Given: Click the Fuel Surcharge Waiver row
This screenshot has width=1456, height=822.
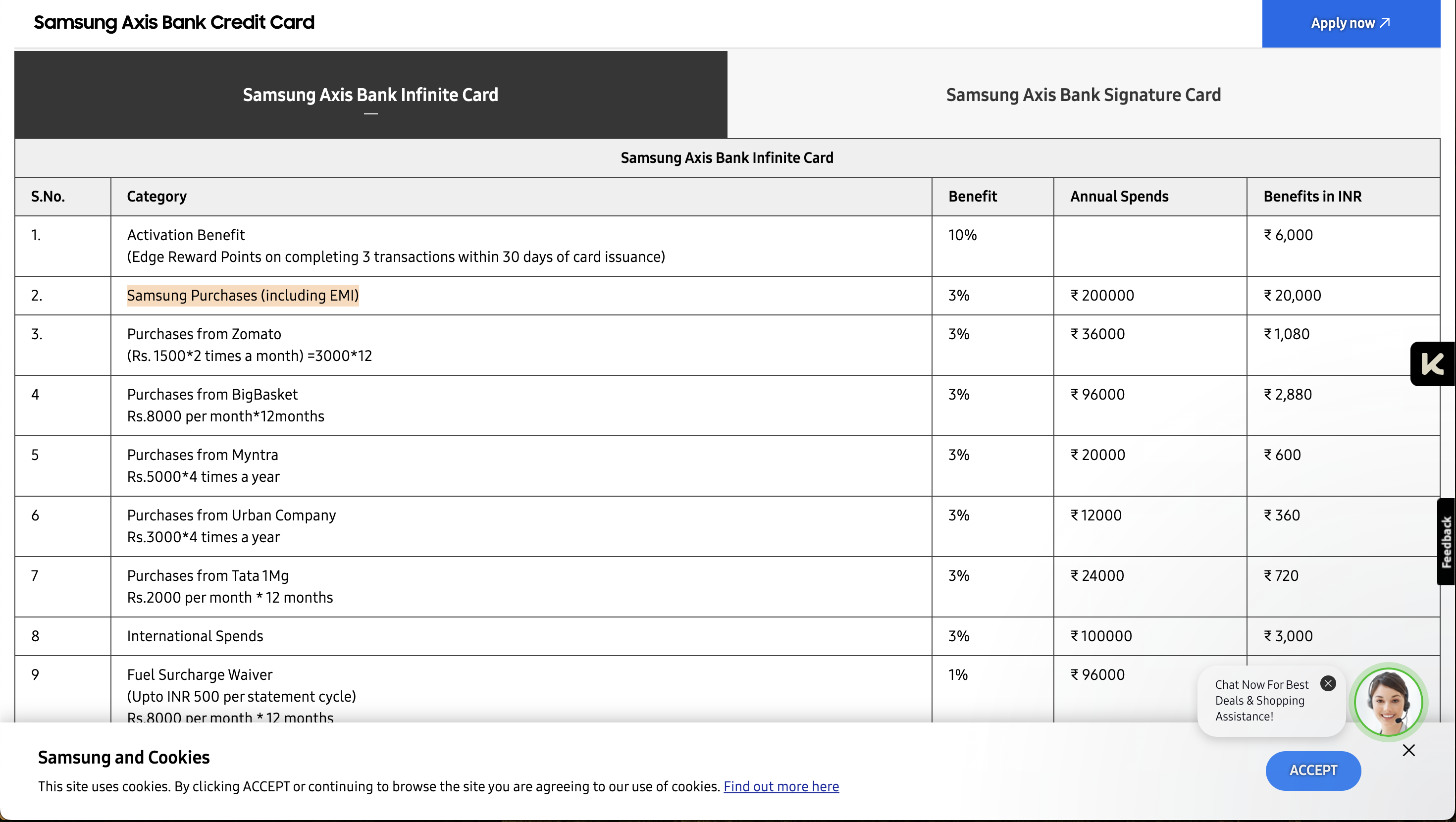Looking at the screenshot, I should click(x=200, y=674).
